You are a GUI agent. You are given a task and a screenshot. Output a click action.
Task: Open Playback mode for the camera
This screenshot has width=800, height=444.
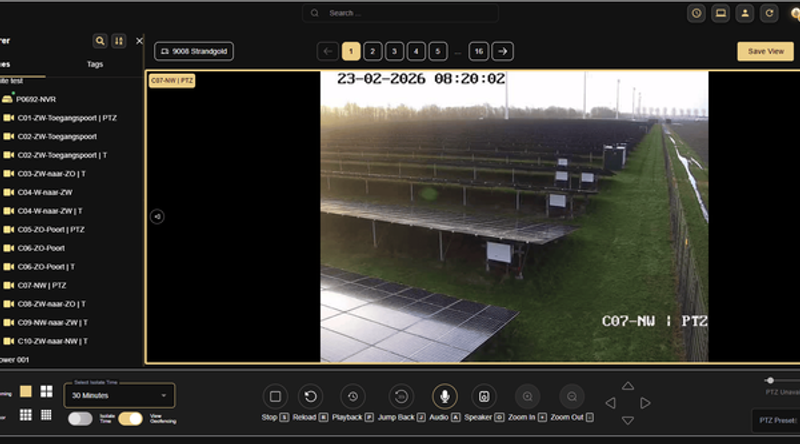[353, 396]
